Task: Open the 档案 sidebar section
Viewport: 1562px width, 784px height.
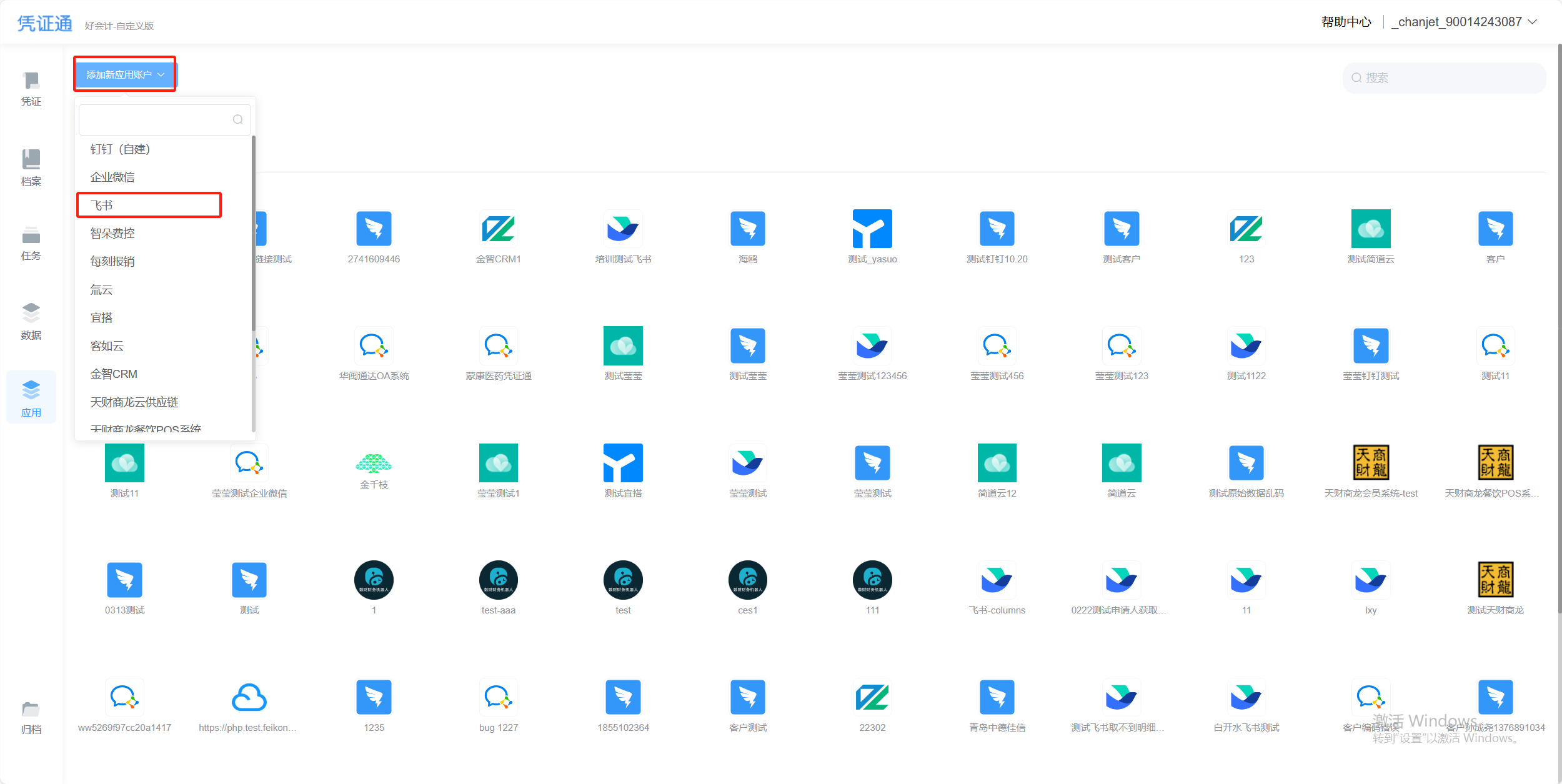Action: click(x=31, y=168)
